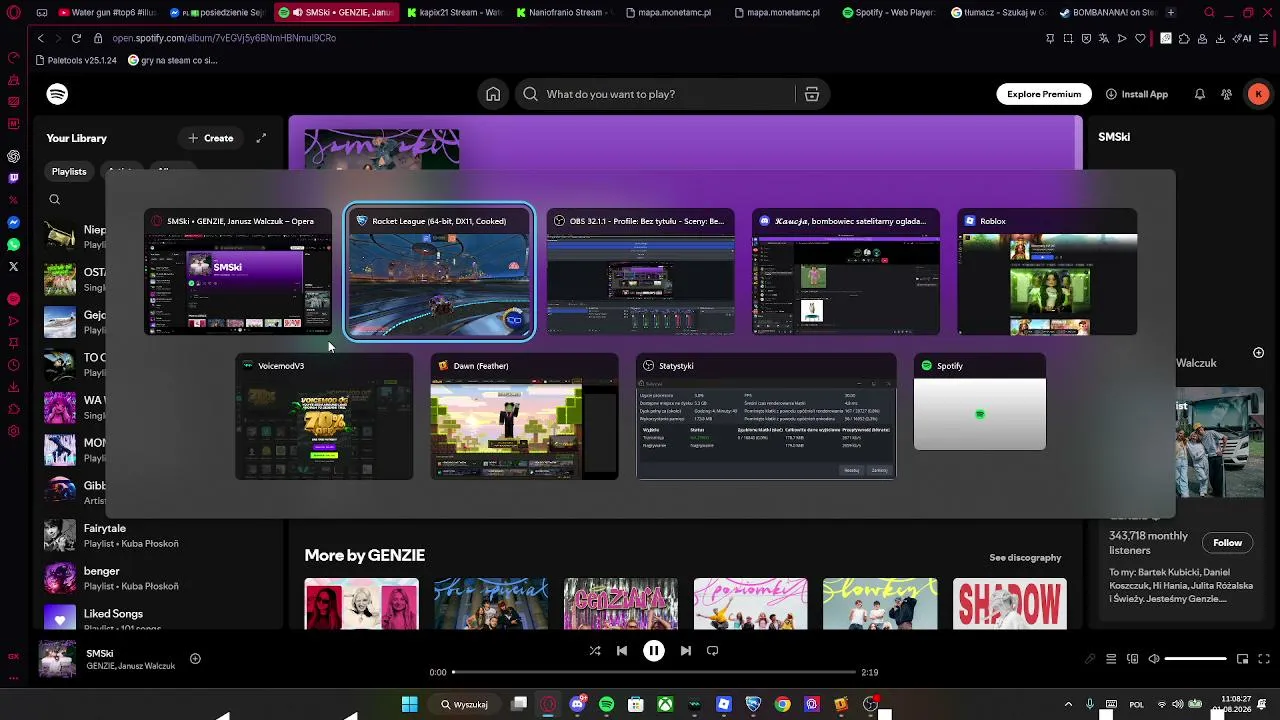Open the new tab plus button

[x=1171, y=12]
